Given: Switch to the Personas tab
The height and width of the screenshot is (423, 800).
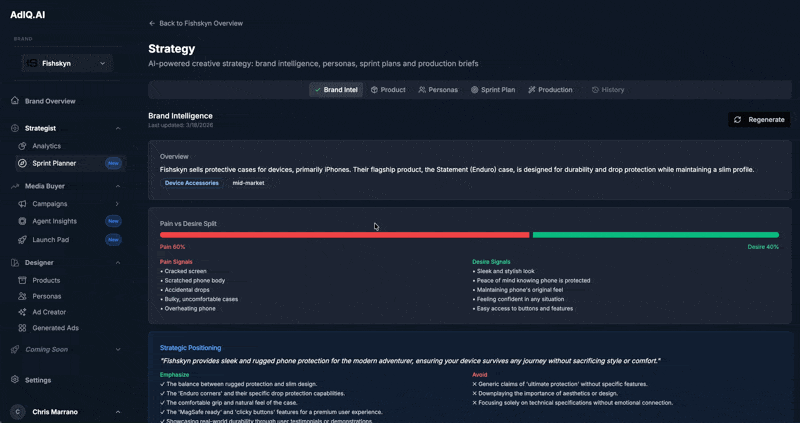Looking at the screenshot, I should [438, 90].
